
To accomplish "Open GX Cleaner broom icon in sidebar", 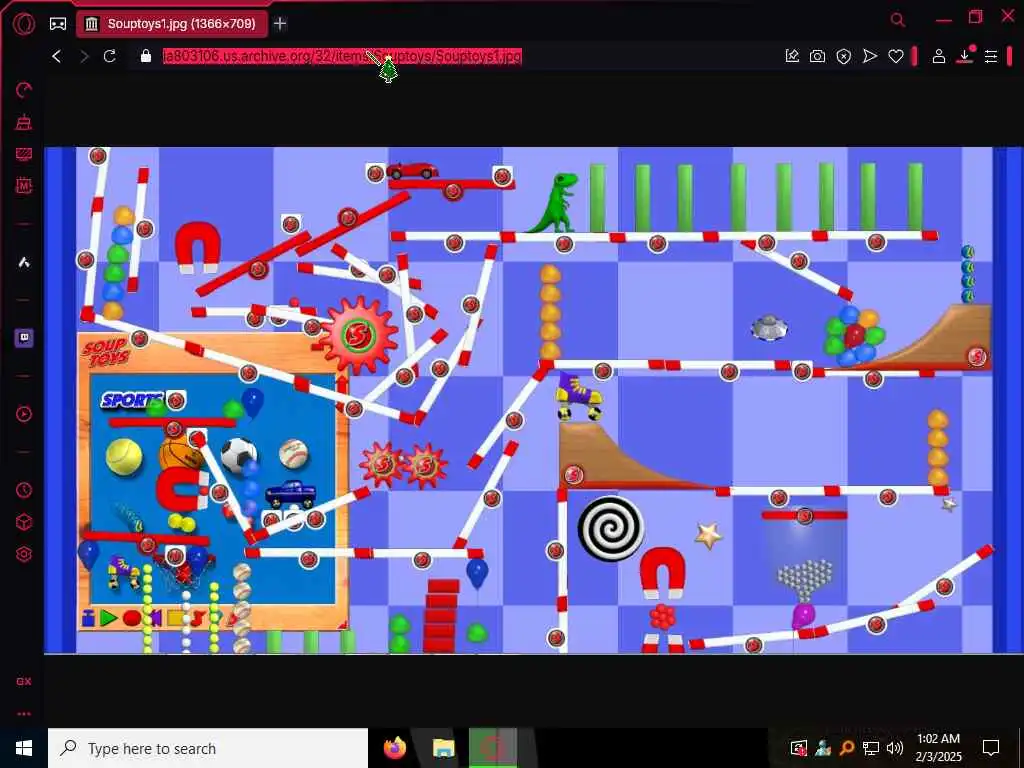I will [24, 122].
